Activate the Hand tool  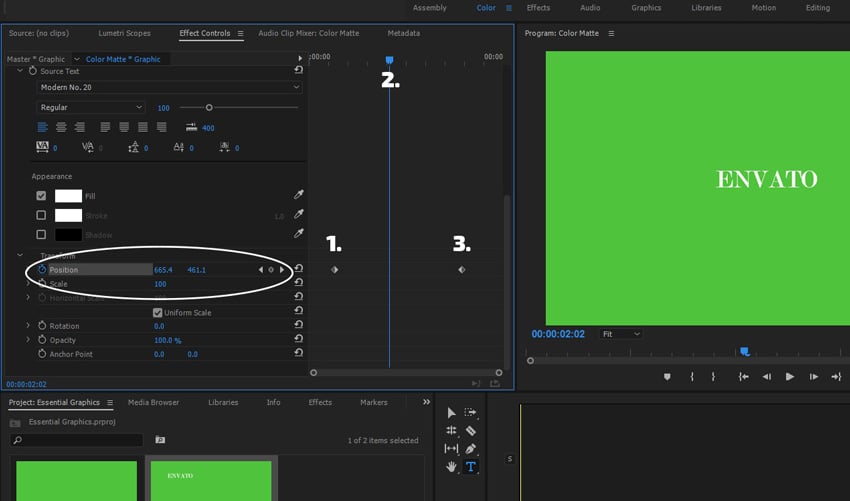(451, 466)
